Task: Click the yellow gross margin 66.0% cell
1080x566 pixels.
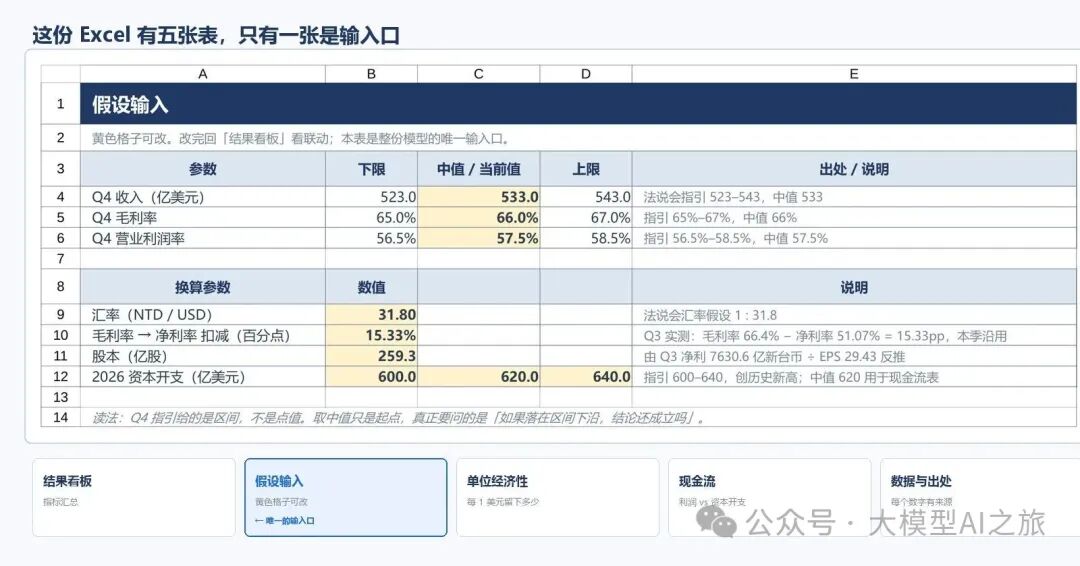Action: click(x=479, y=218)
